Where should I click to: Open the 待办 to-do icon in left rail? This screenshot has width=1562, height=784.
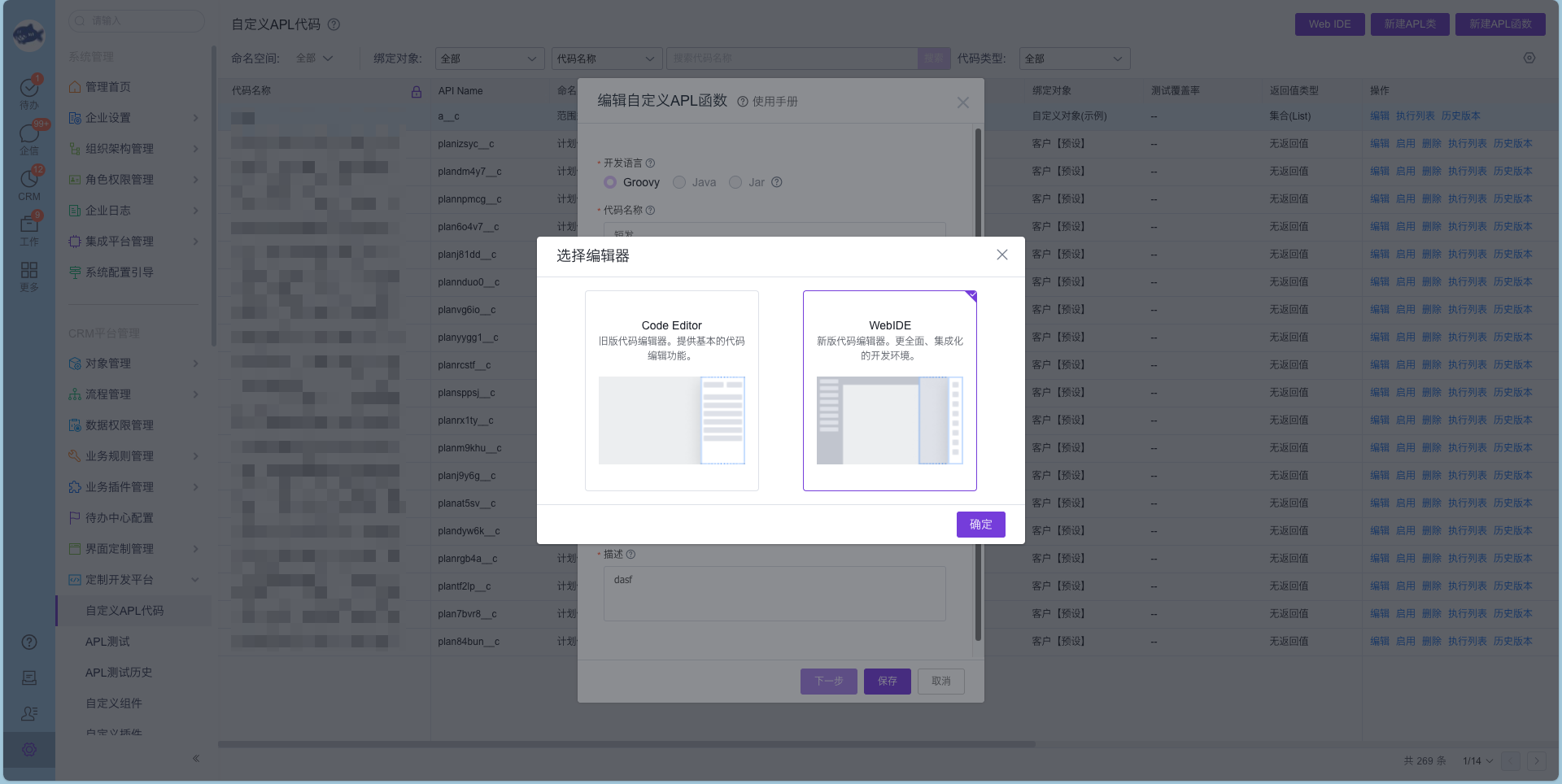click(29, 88)
